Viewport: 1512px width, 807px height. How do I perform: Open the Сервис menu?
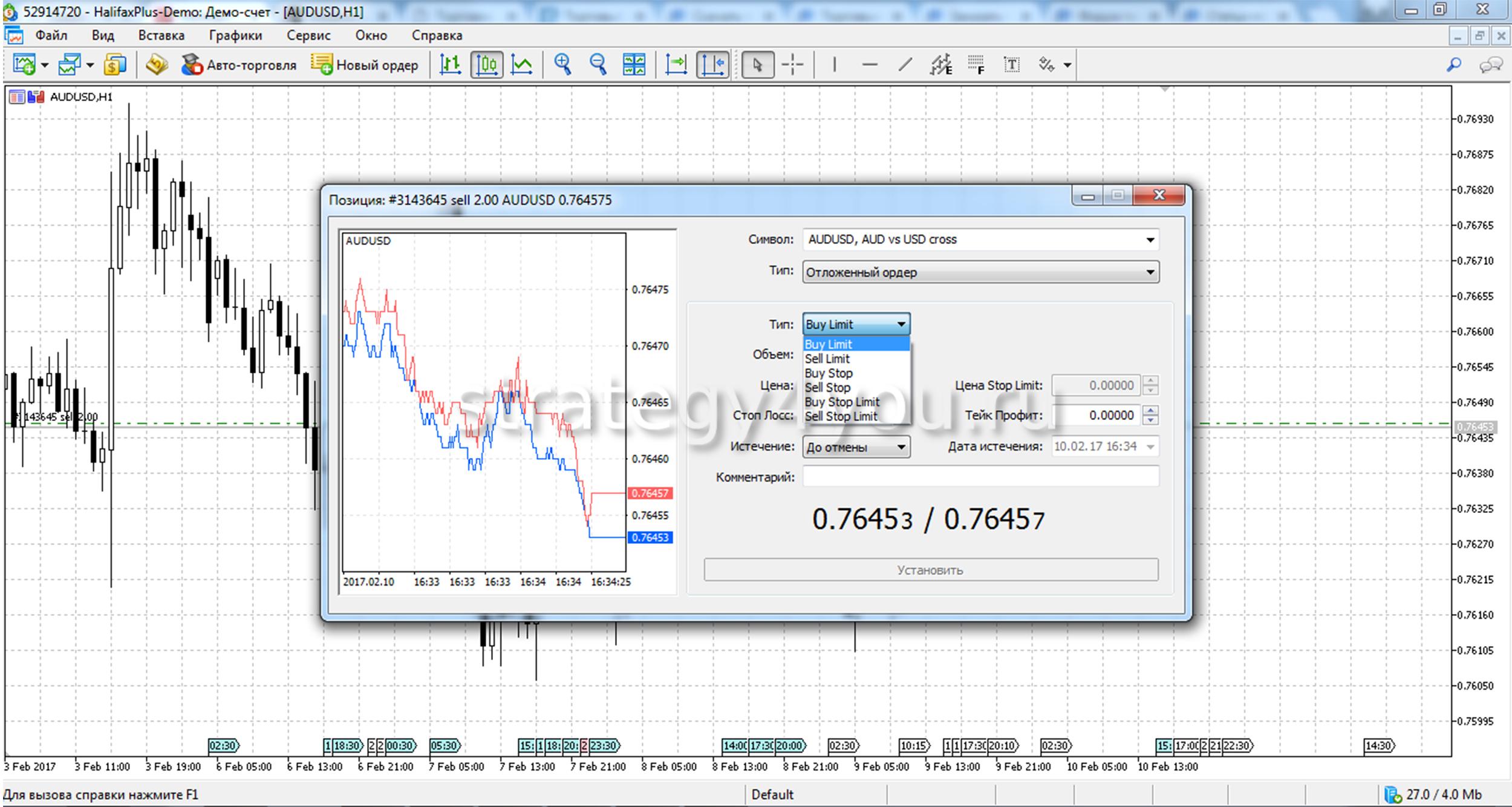pyautogui.click(x=308, y=36)
